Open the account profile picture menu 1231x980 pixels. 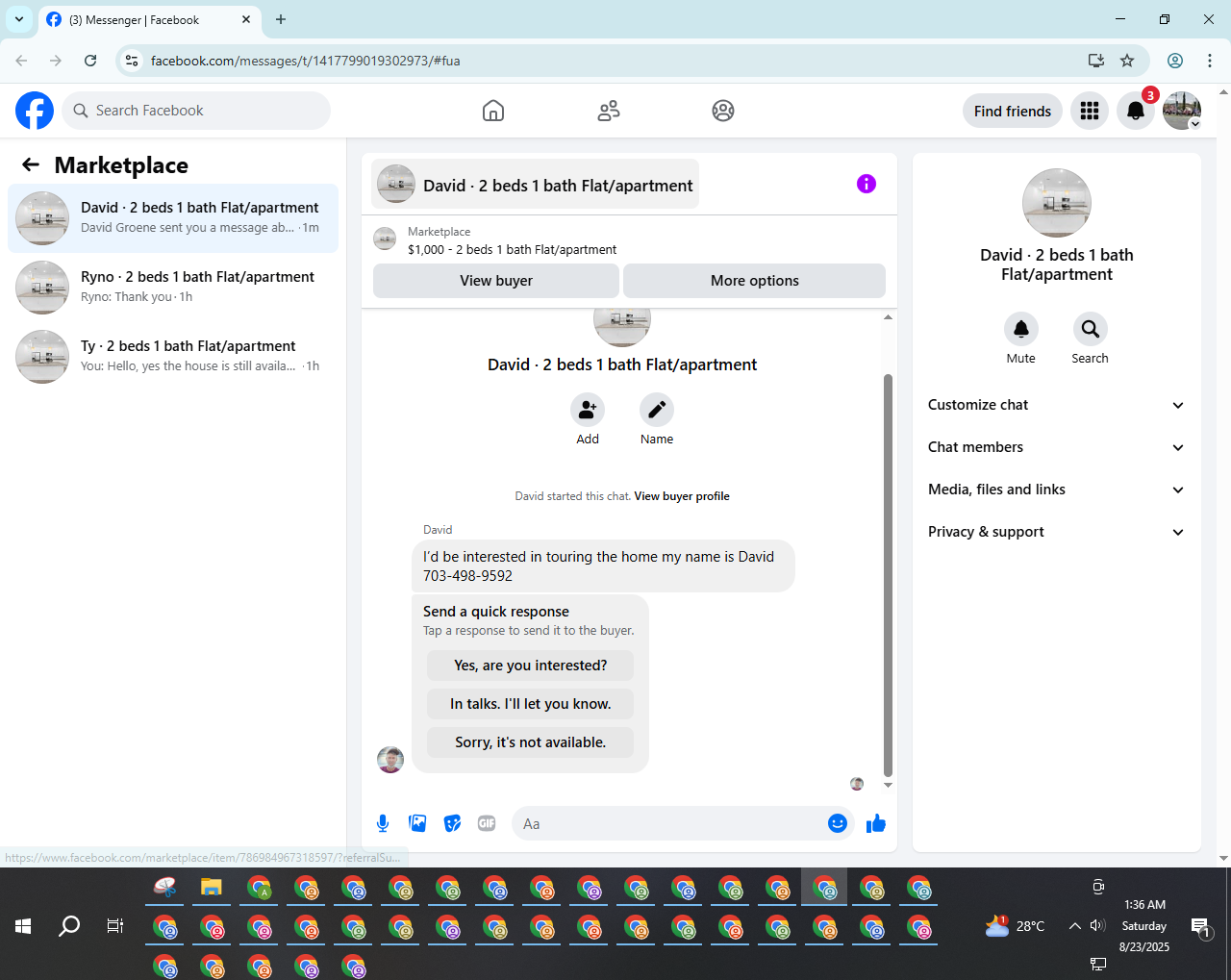tap(1182, 111)
